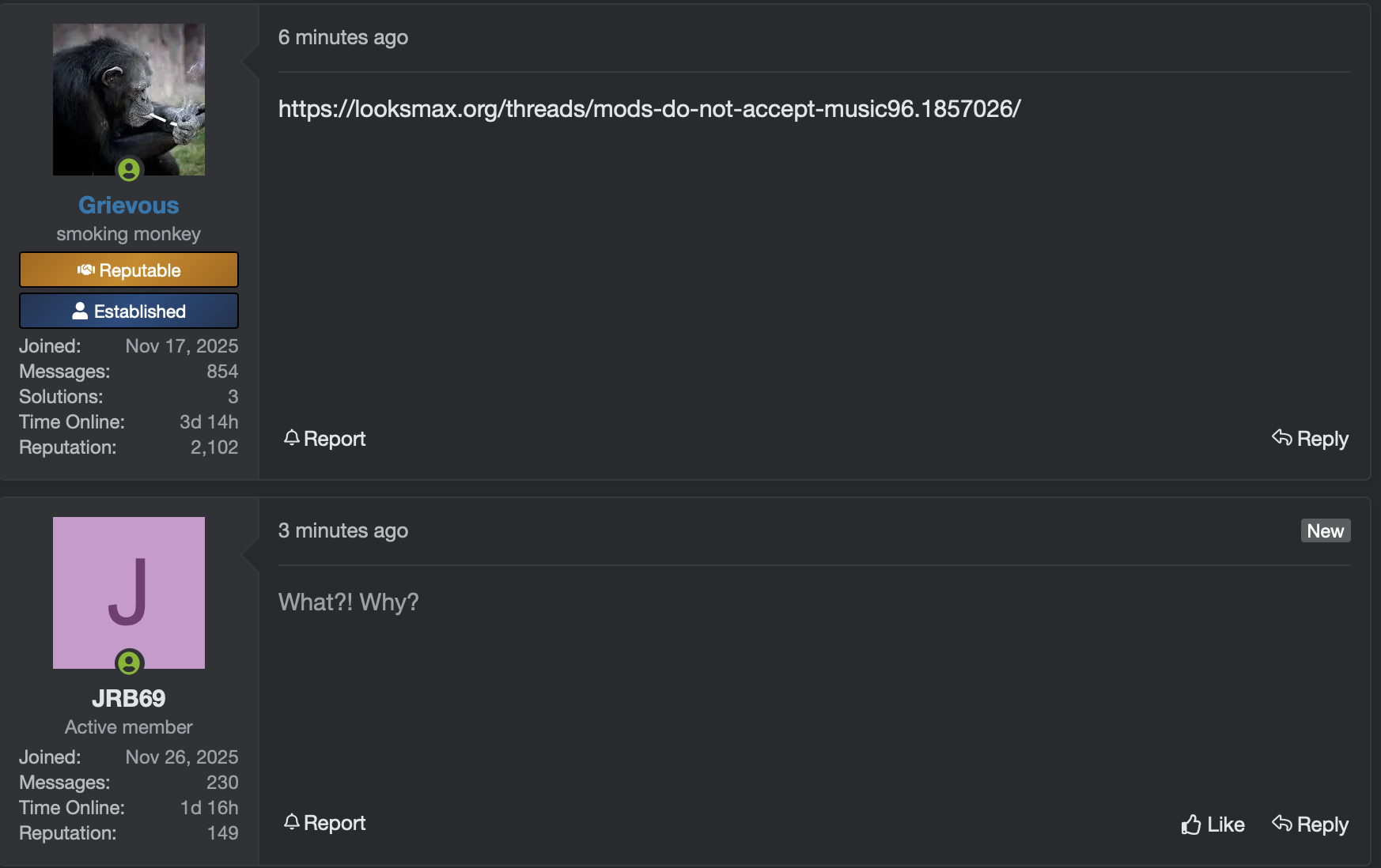Click the person icon on the Established badge
This screenshot has height=868, width=1381.
click(80, 311)
